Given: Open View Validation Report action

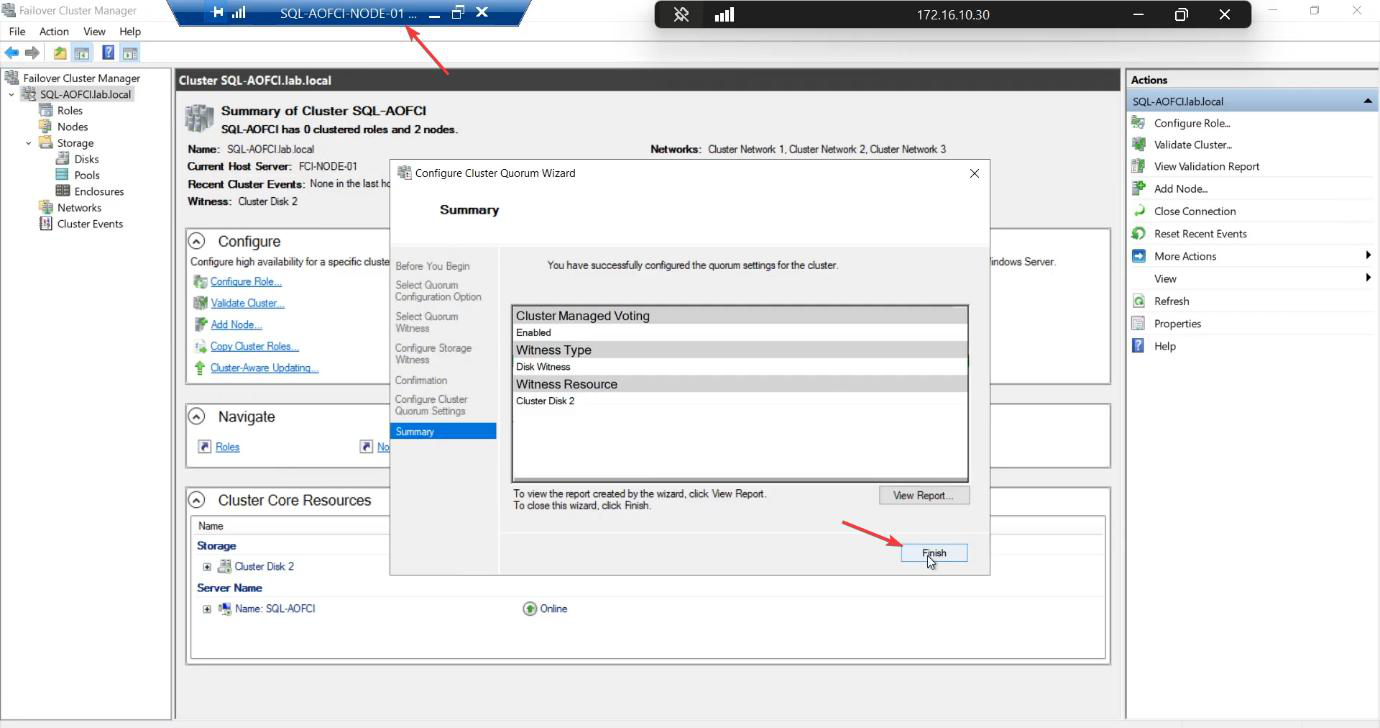Looking at the screenshot, I should 1207,167.
